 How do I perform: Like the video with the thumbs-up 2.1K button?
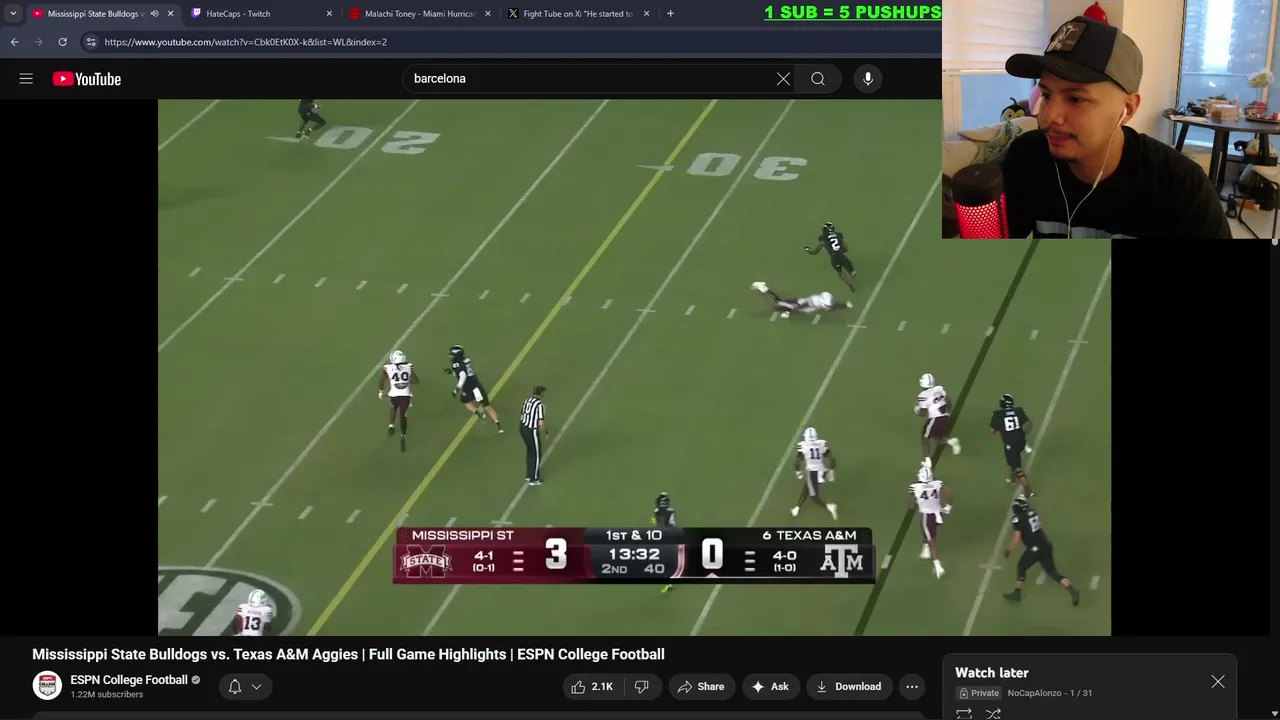pyautogui.click(x=591, y=687)
